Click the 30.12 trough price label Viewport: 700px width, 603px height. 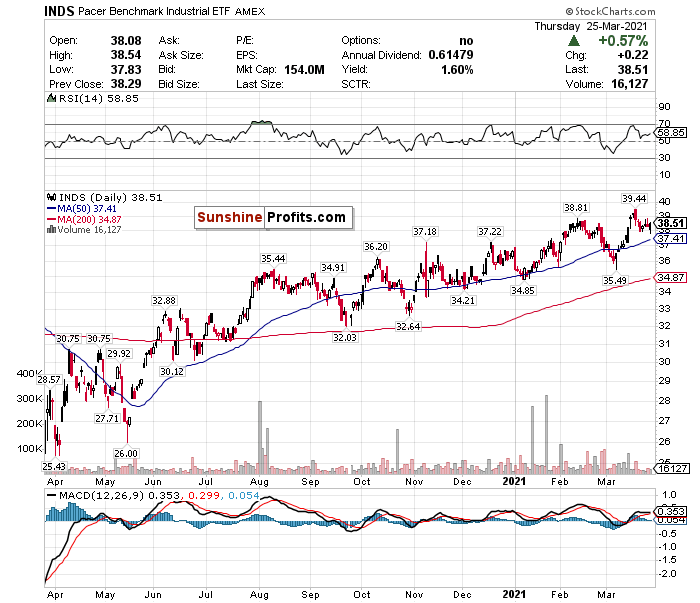coord(172,371)
